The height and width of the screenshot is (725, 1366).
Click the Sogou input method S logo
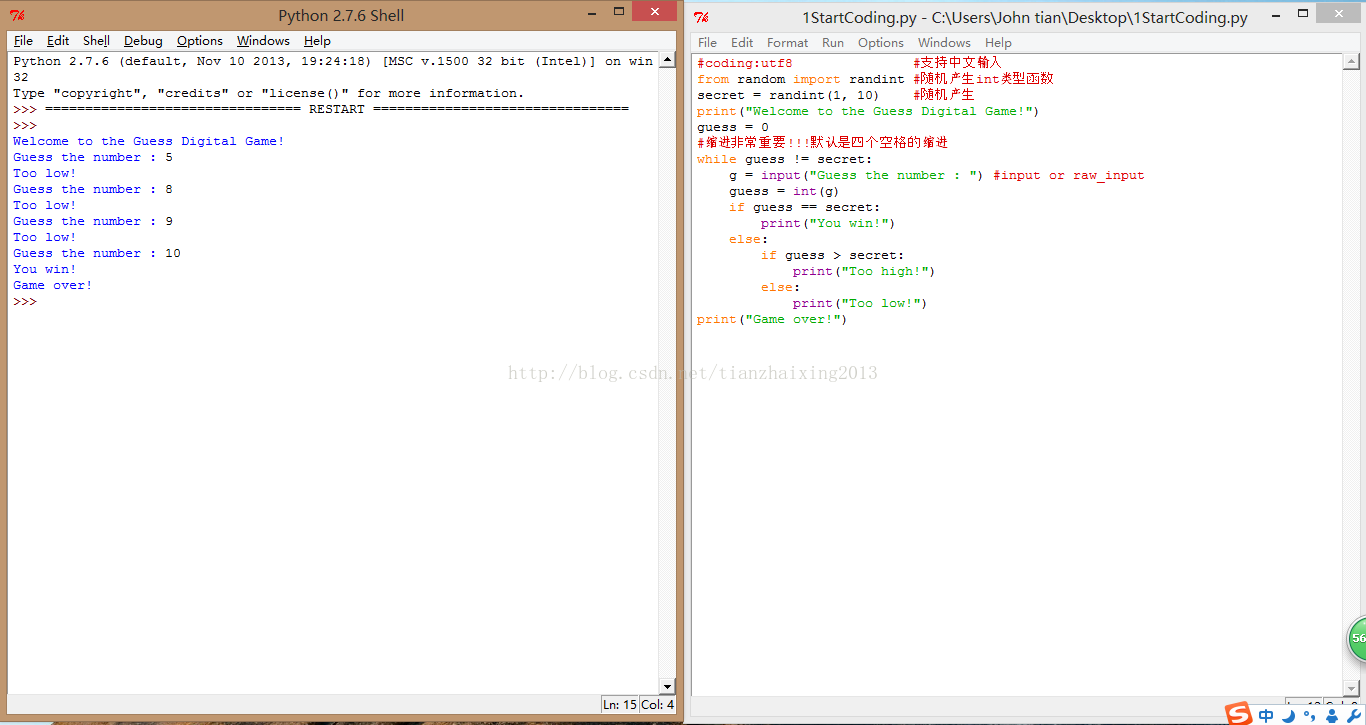point(1239,714)
